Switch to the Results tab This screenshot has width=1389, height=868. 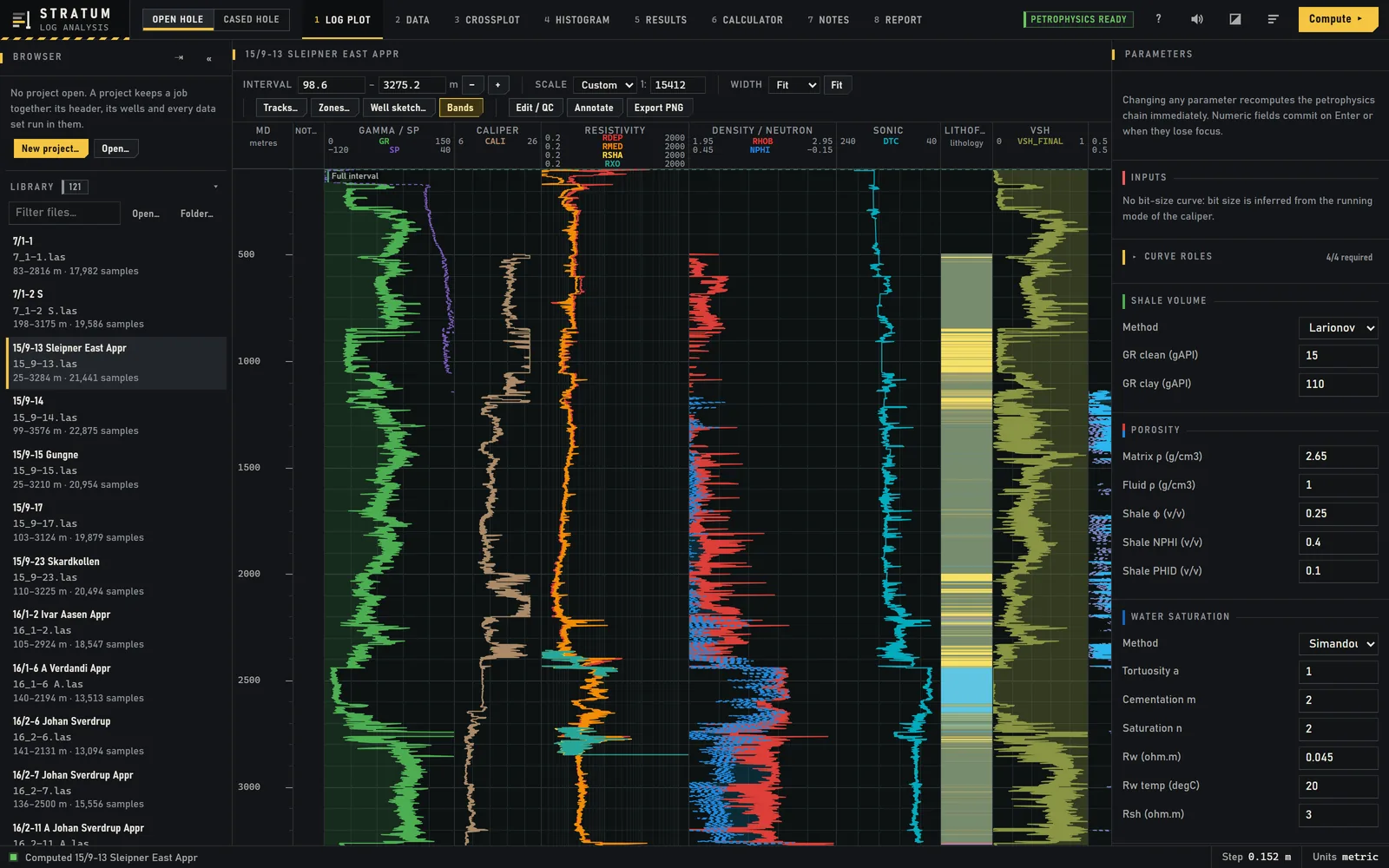(x=660, y=19)
